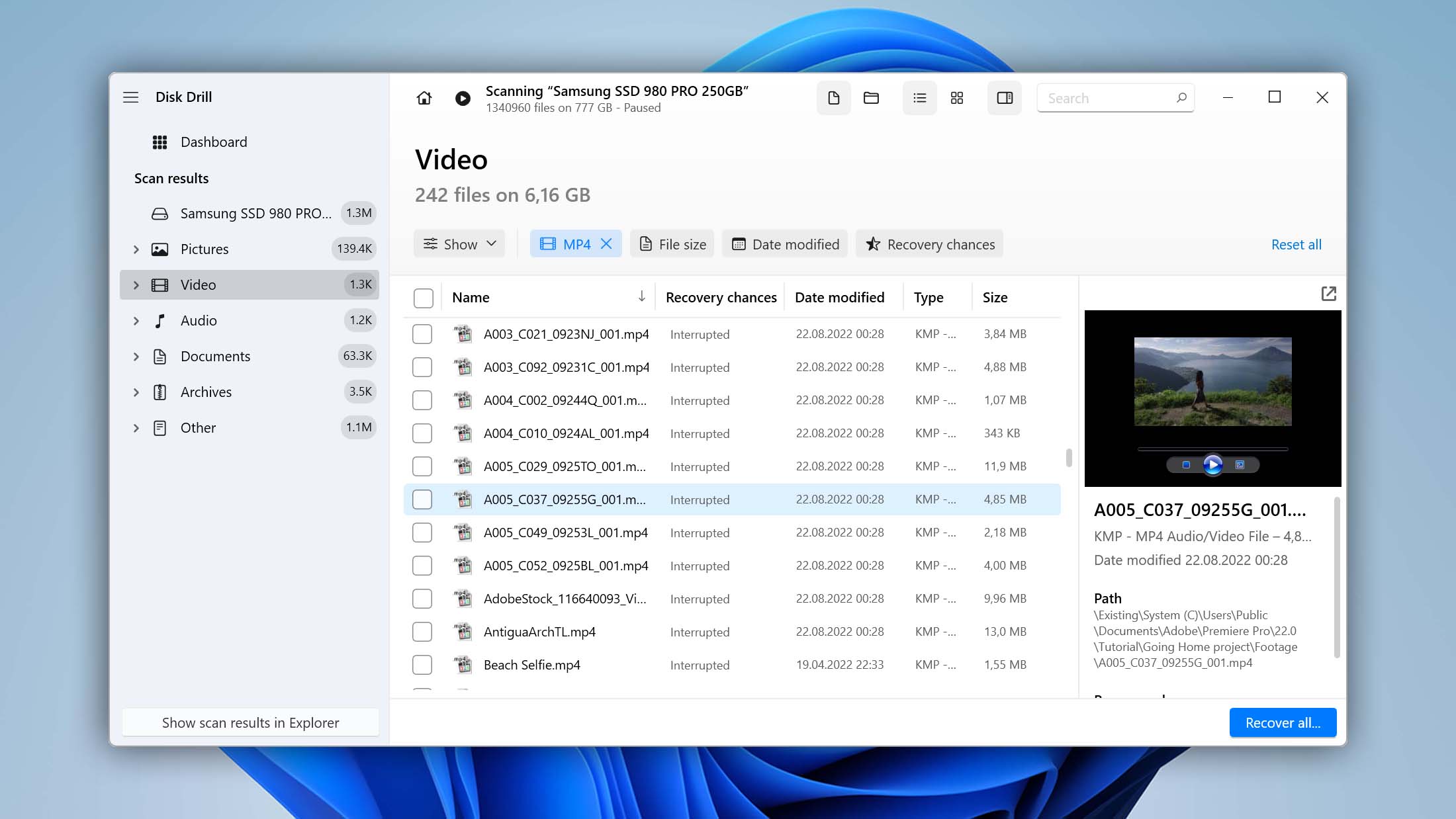Check A005_C037_09255G_001 file

click(422, 499)
